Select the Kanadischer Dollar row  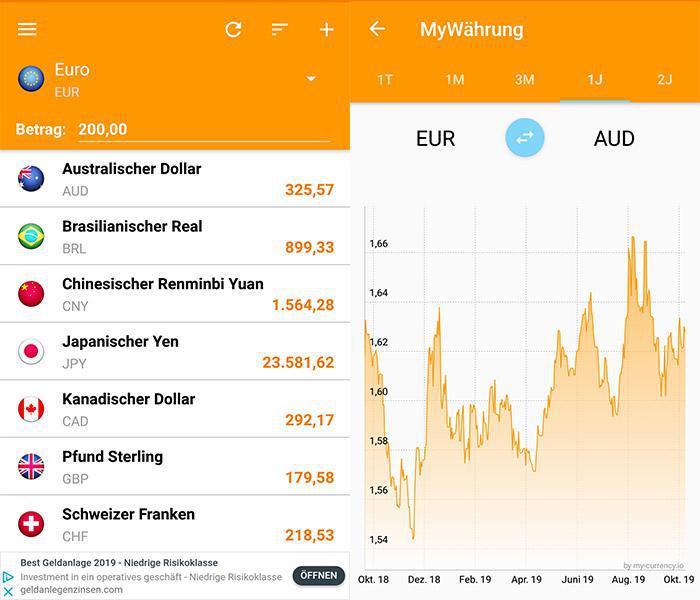[175, 409]
